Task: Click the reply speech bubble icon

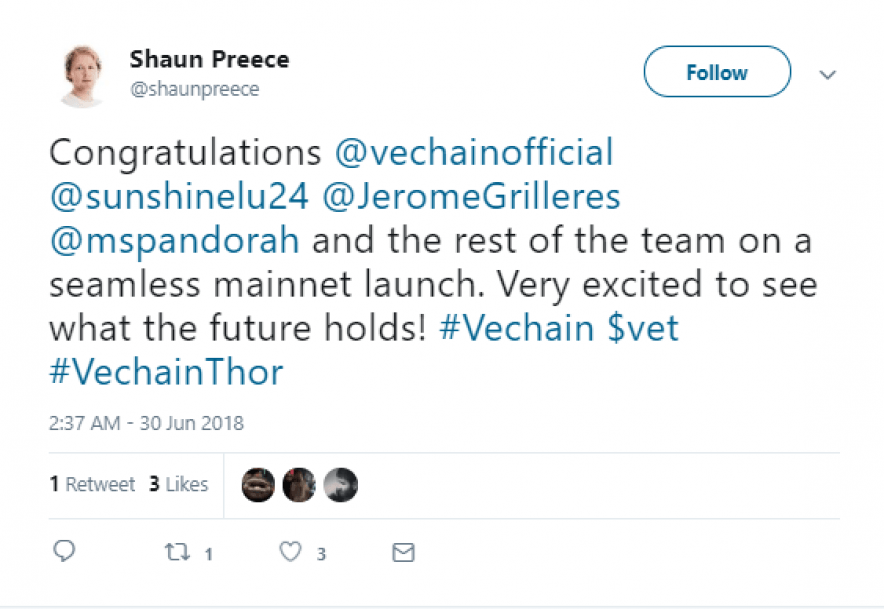Action: coord(65,551)
